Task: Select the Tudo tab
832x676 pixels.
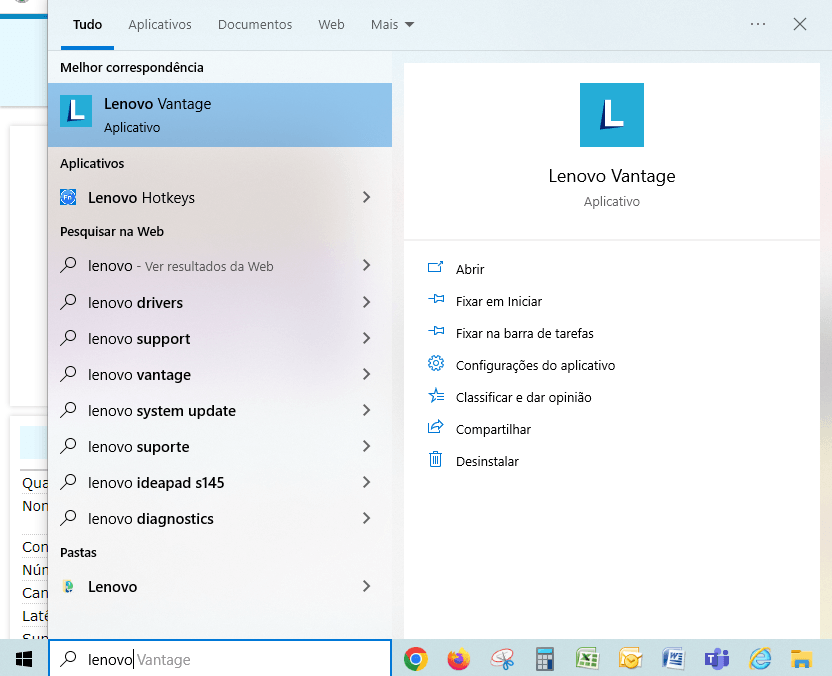Action: 88,24
